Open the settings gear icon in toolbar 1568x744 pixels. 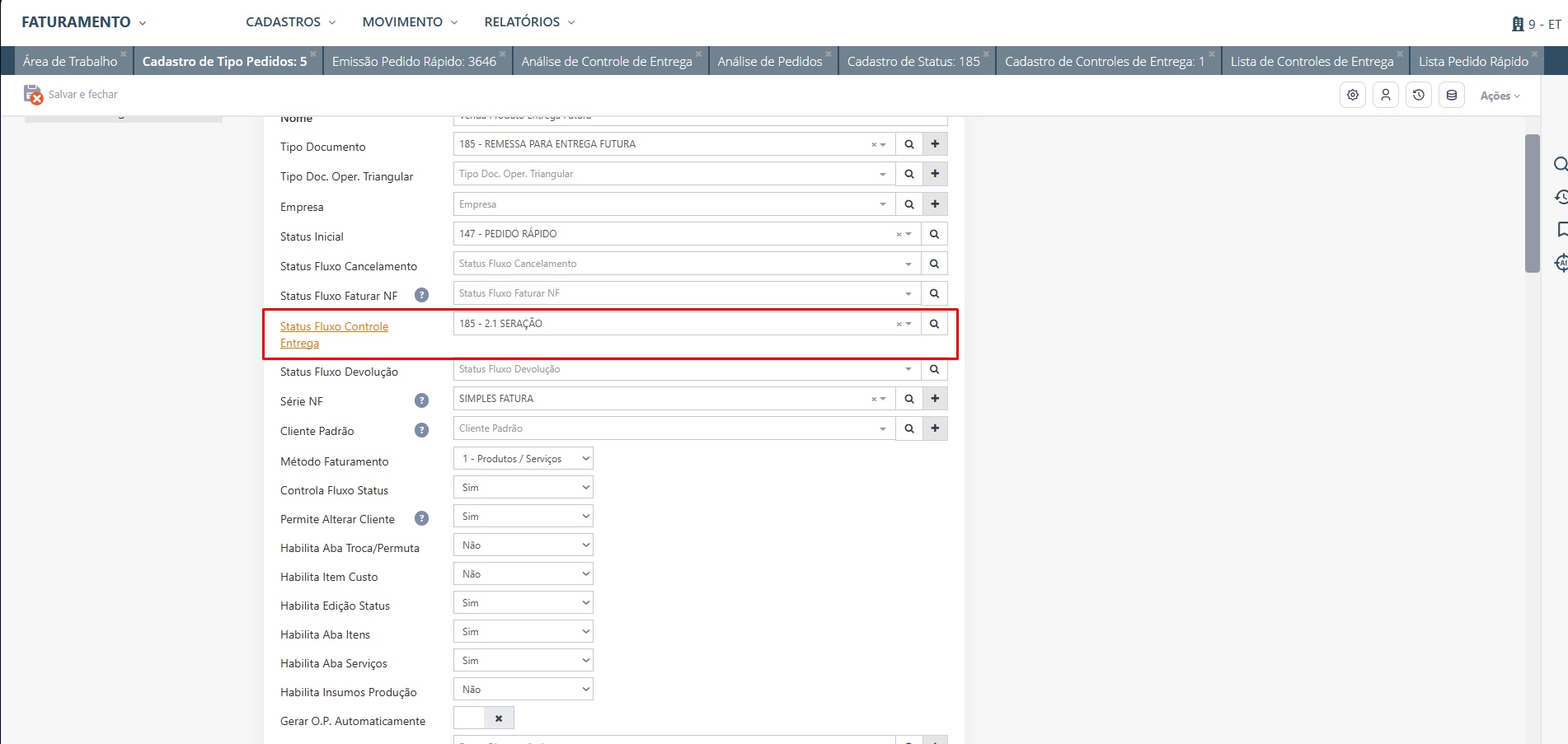click(x=1353, y=96)
